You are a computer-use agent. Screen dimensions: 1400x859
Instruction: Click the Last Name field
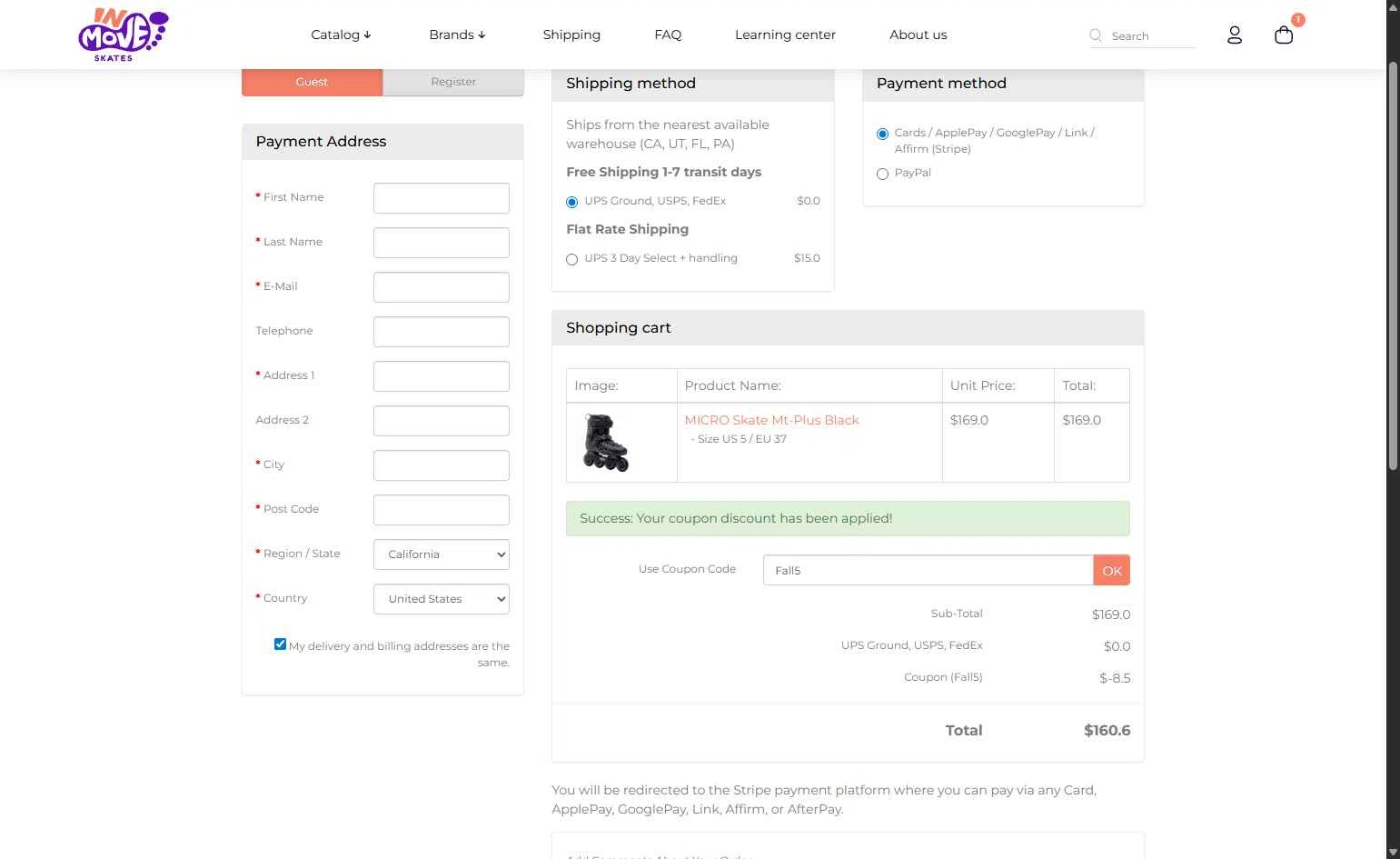[x=442, y=243]
